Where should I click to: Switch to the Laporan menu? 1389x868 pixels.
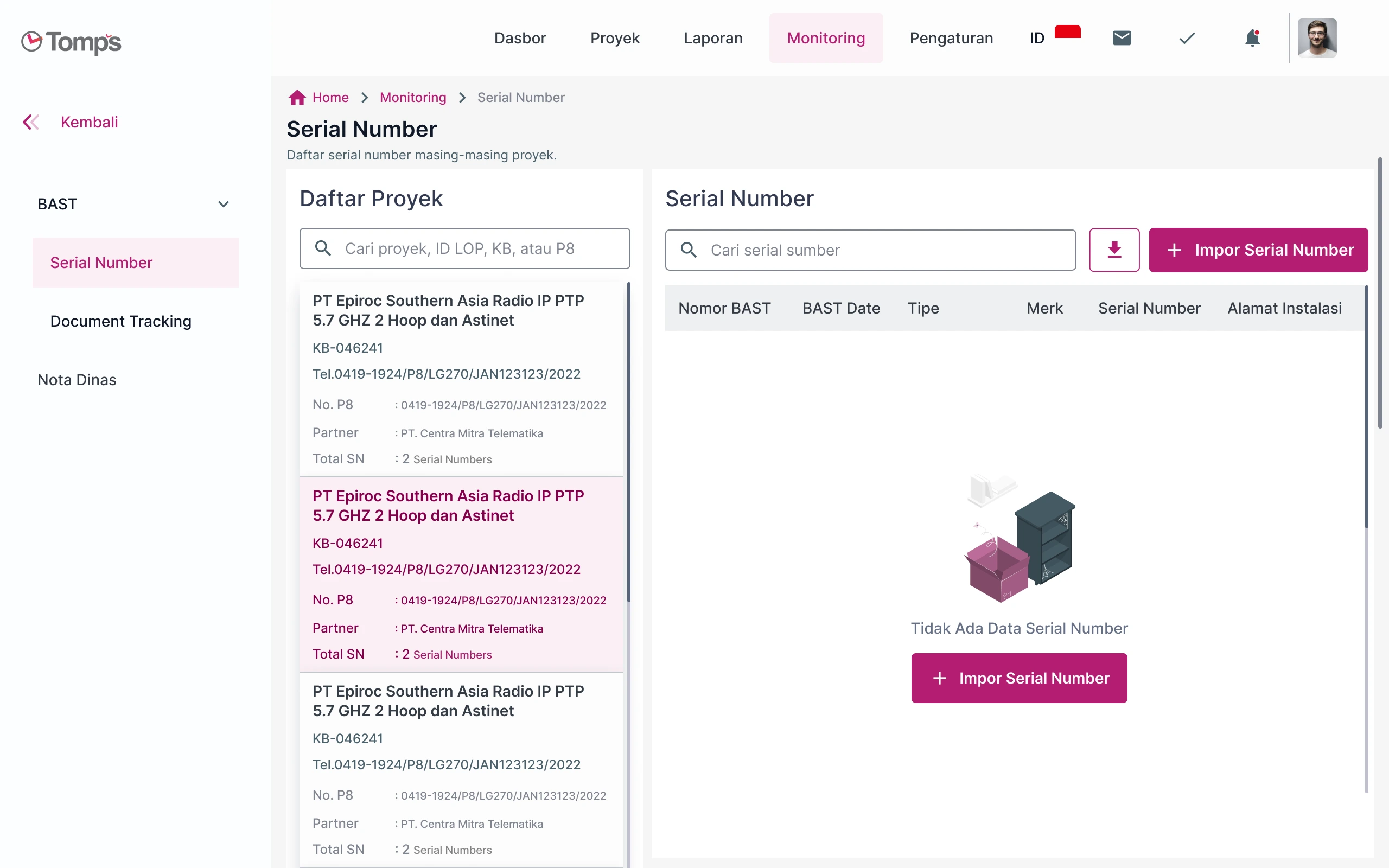pyautogui.click(x=713, y=38)
